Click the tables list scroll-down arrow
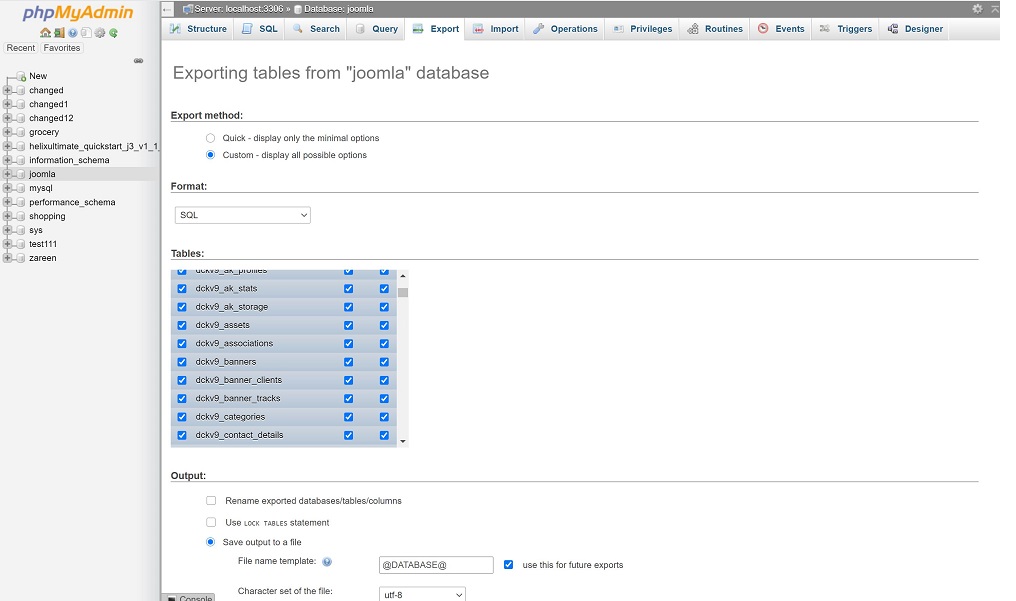 point(403,442)
